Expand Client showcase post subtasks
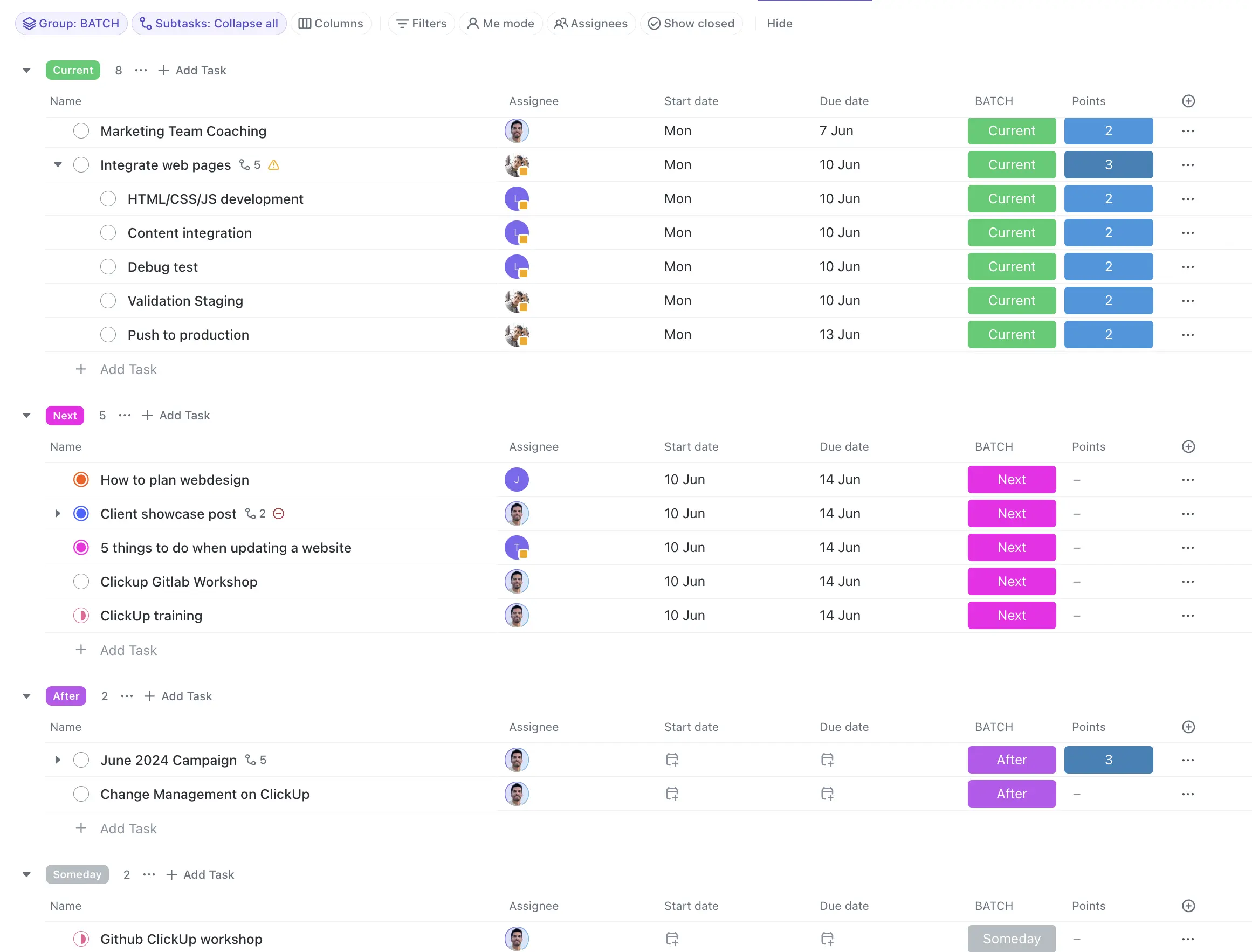Viewport: 1252px width, 952px height. pyautogui.click(x=58, y=514)
